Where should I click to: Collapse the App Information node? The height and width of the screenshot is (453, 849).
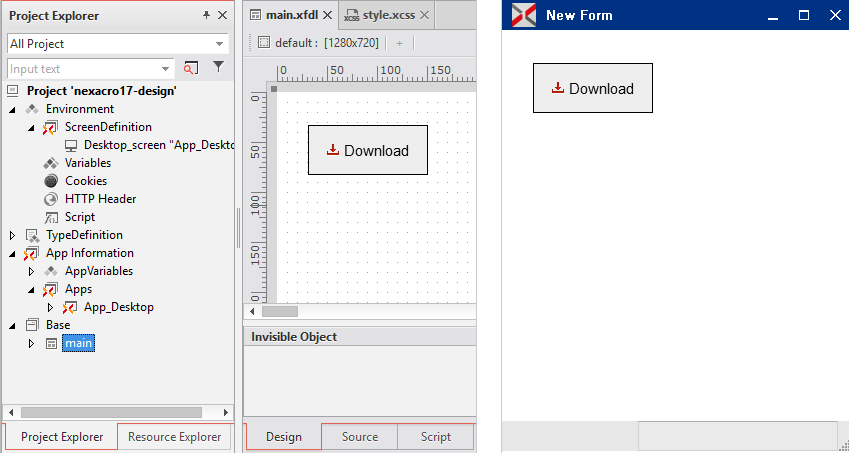(x=12, y=253)
